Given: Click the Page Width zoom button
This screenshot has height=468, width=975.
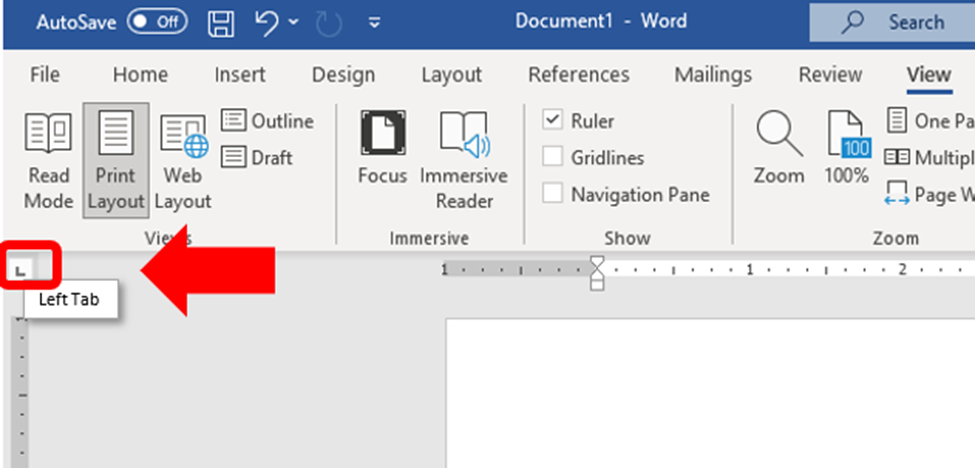Looking at the screenshot, I should 929,195.
